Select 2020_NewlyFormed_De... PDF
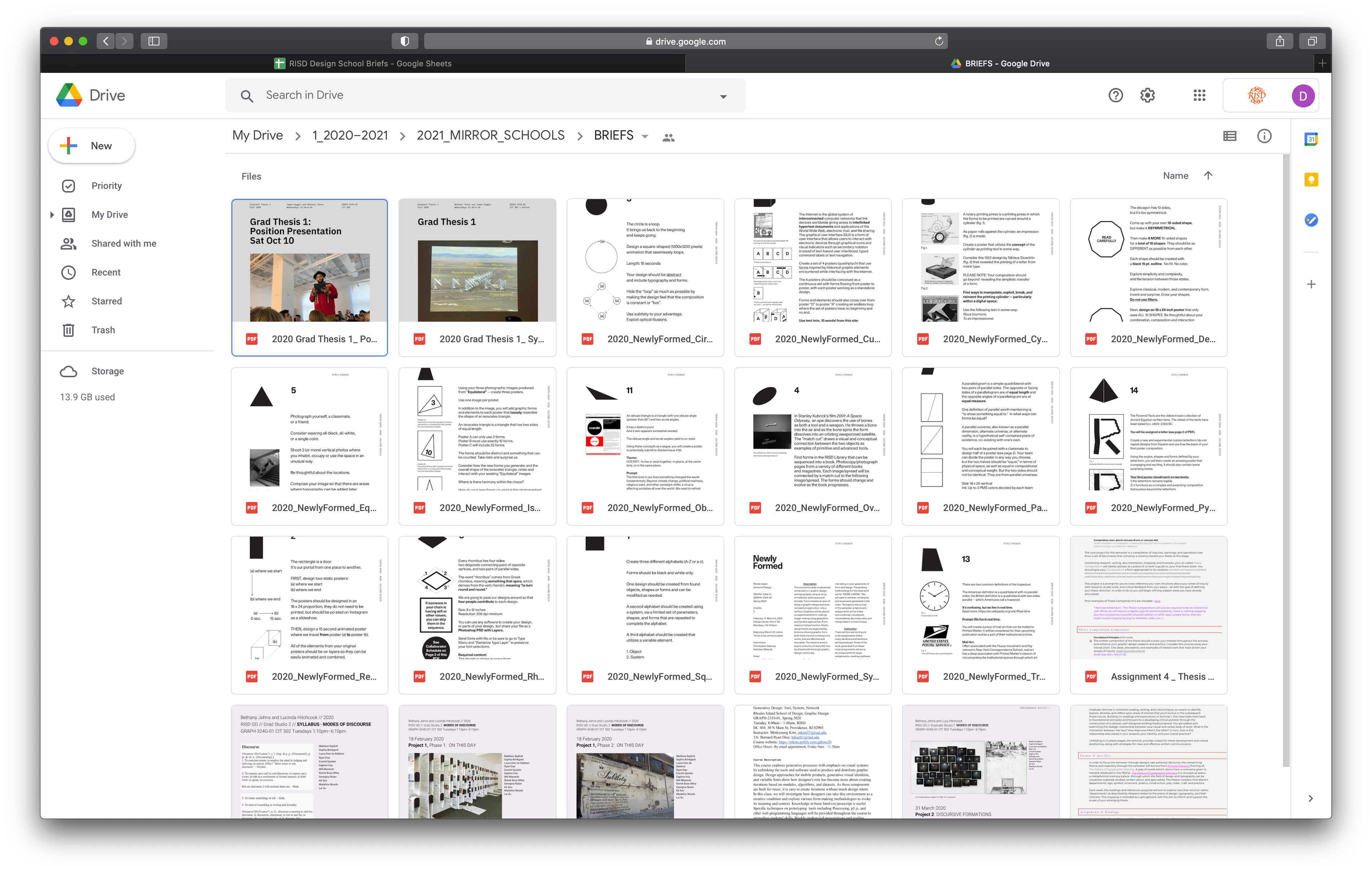This screenshot has height=872, width=1372. [1149, 277]
